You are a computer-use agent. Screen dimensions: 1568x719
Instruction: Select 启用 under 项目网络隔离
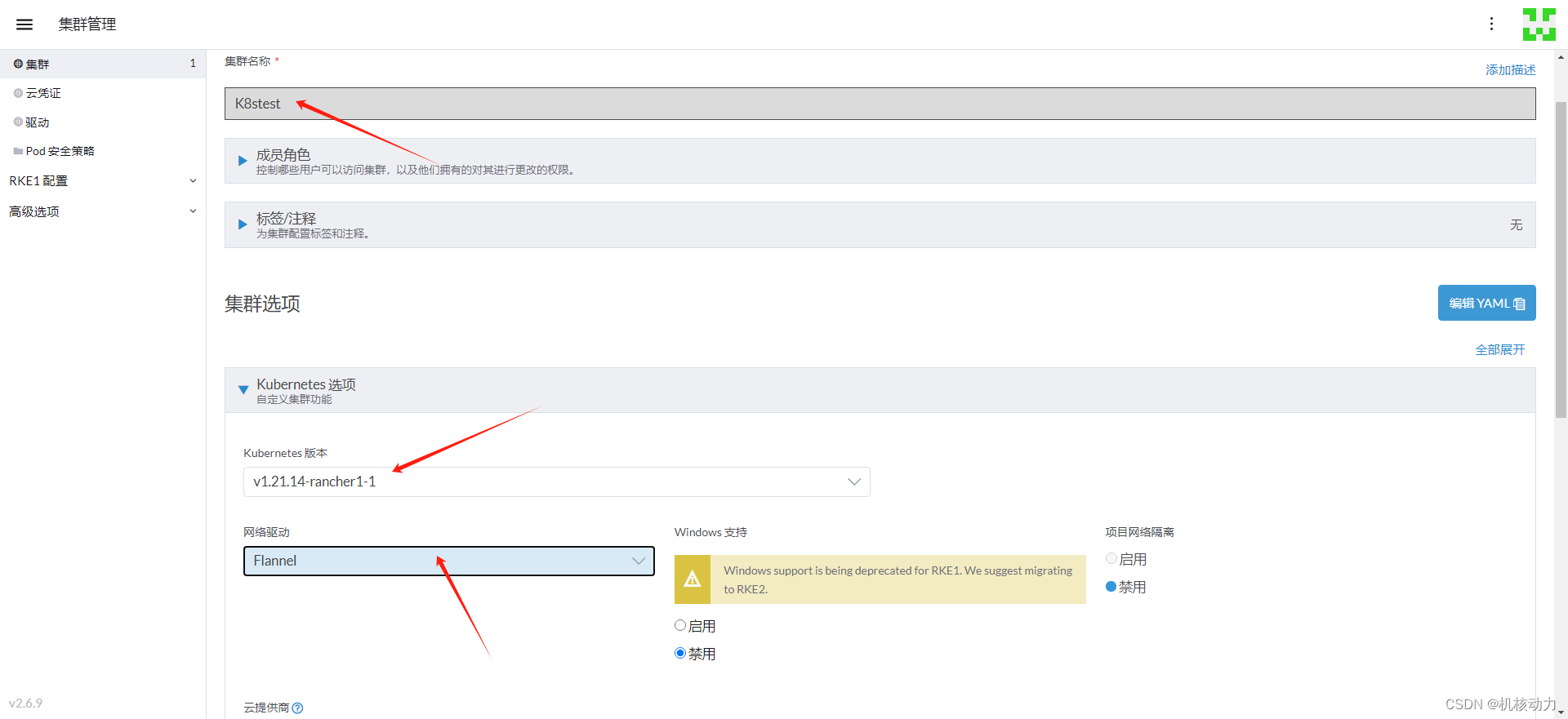1111,559
